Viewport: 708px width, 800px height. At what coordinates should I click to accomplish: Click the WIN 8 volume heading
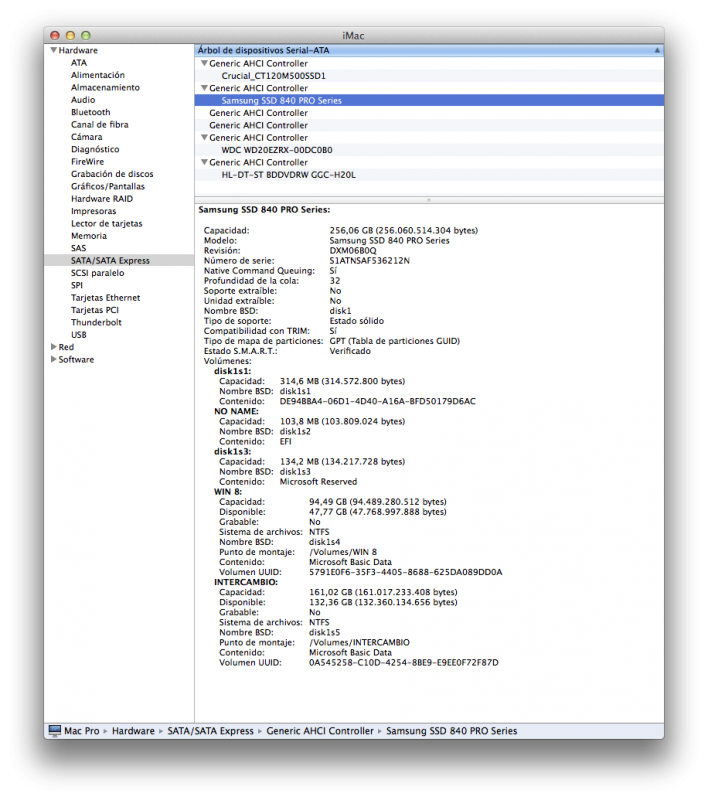tap(227, 492)
